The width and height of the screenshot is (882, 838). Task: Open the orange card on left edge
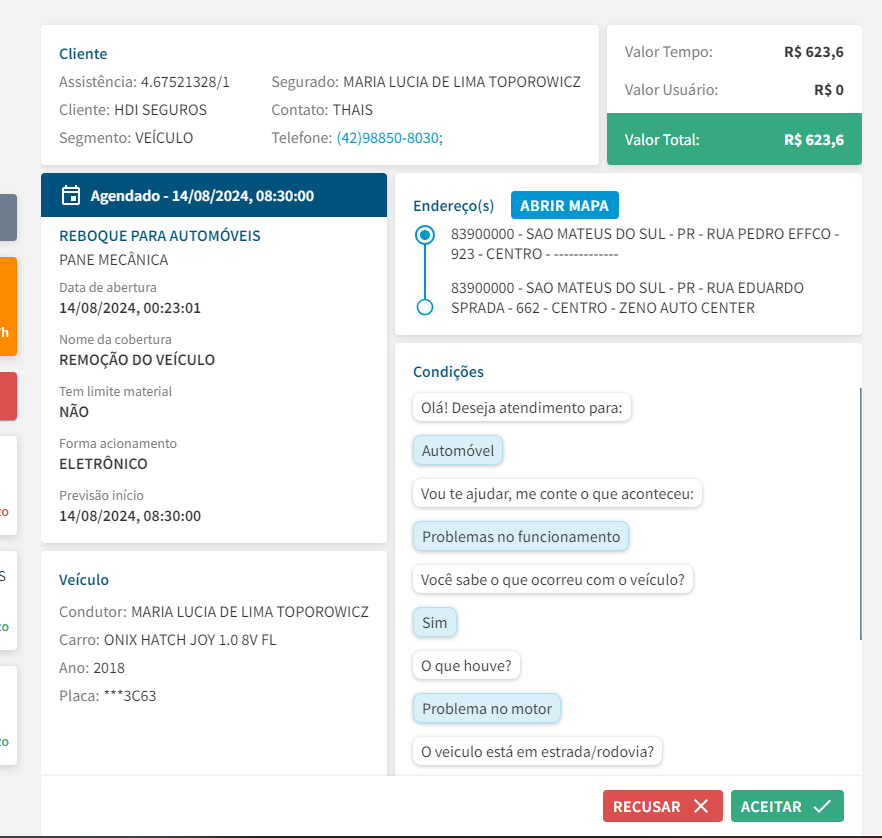coord(8,306)
